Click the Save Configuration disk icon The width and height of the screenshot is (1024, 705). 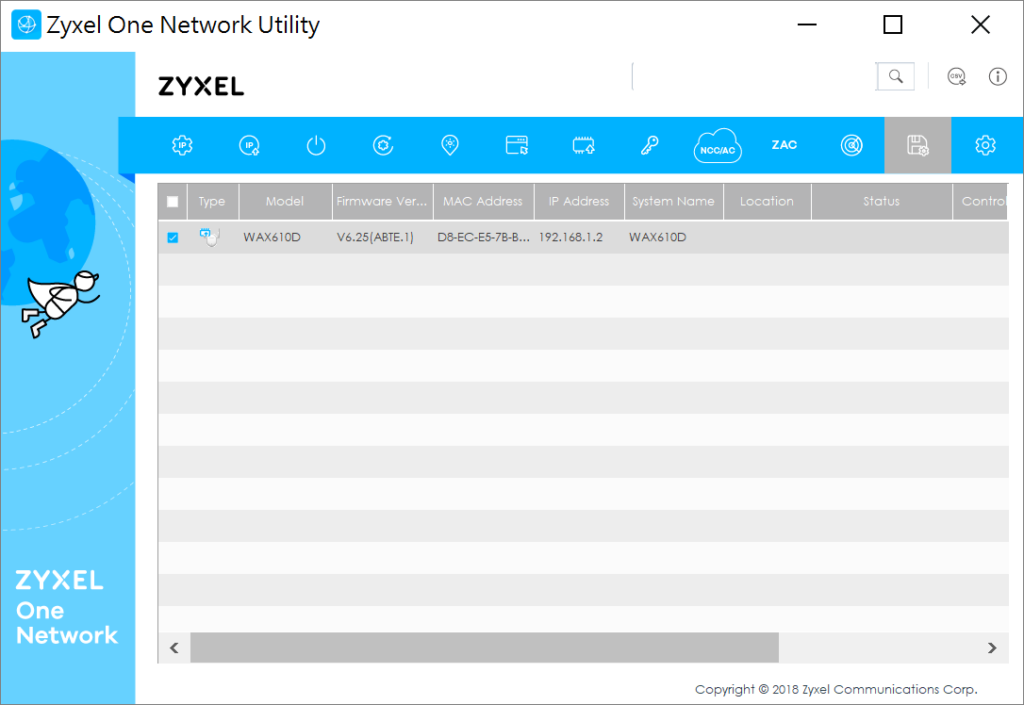[x=918, y=145]
